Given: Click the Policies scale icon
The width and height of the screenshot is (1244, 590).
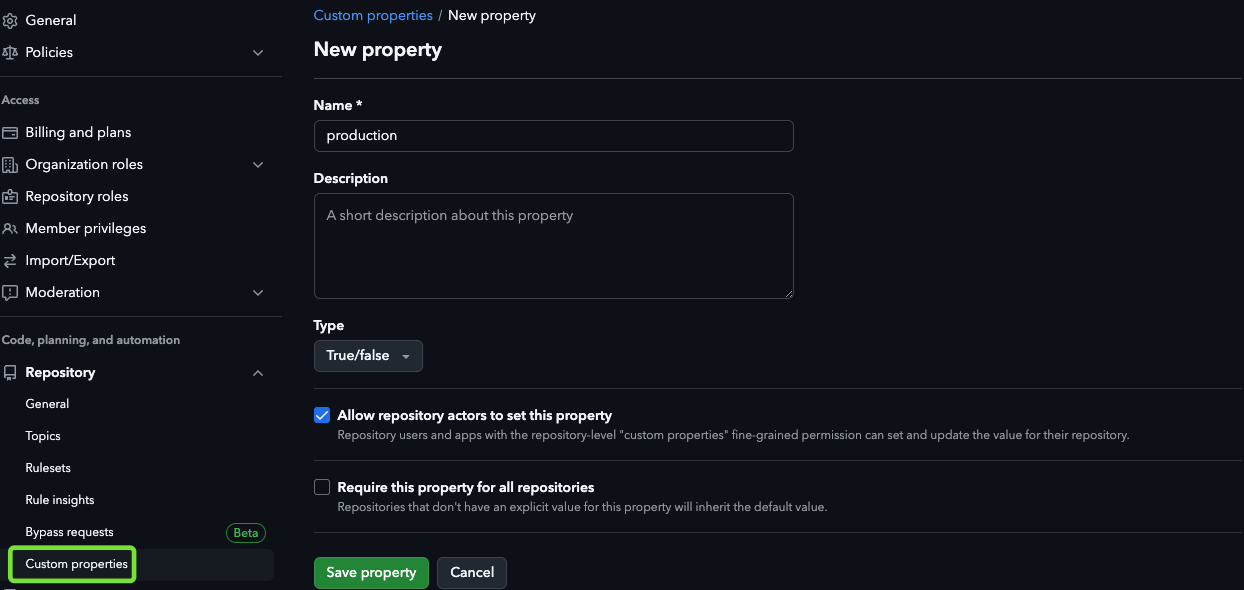Looking at the screenshot, I should point(10,52).
